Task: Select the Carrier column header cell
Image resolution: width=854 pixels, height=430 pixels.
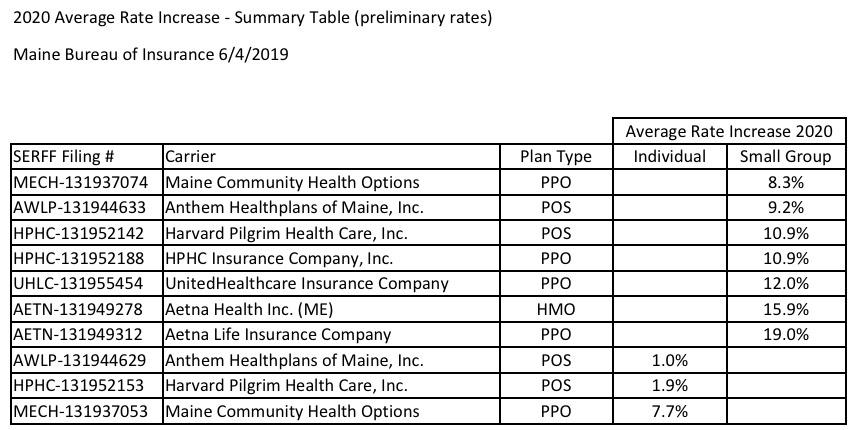Action: [x=190, y=157]
